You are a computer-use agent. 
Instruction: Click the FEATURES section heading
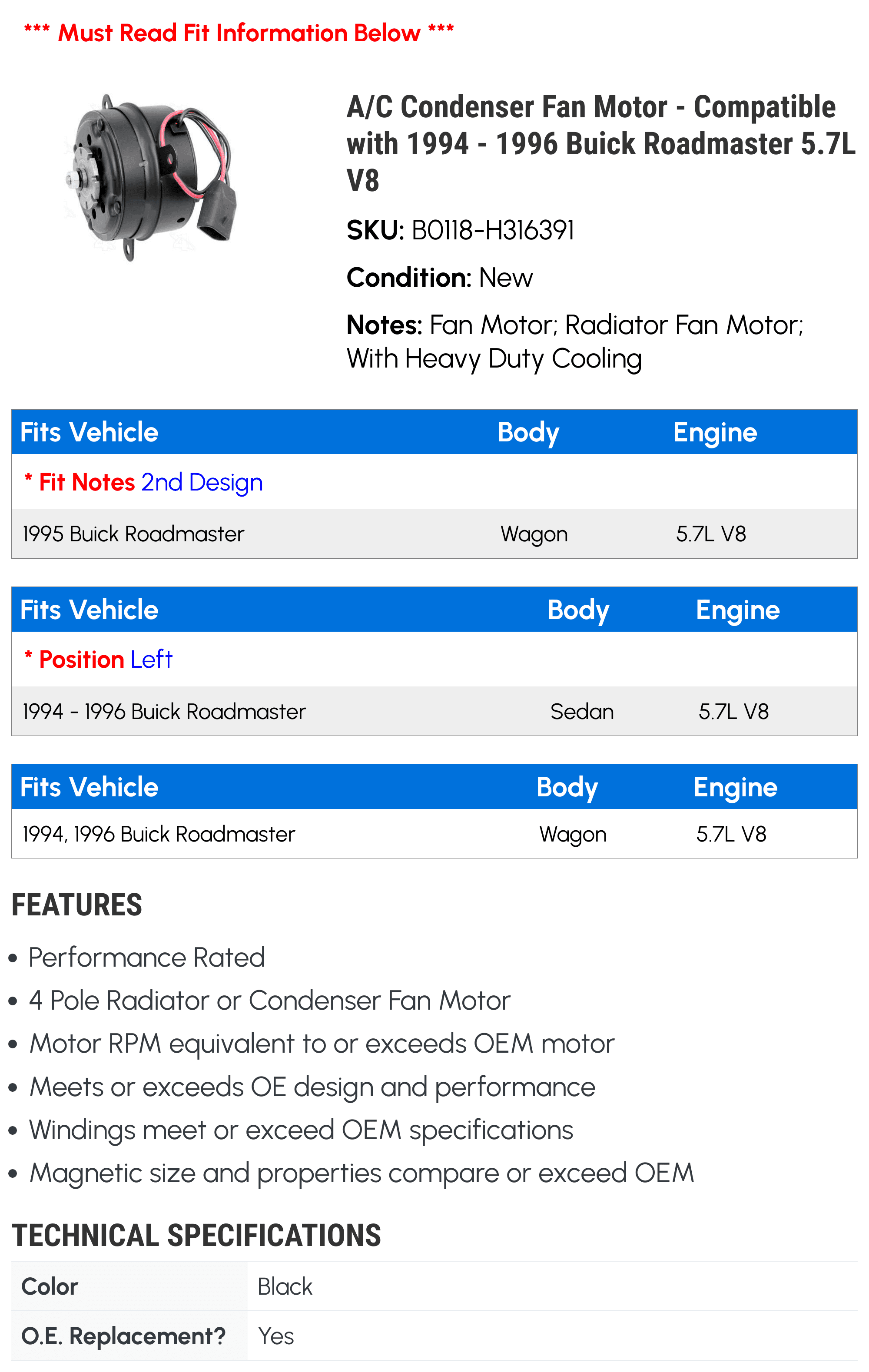coord(77,905)
